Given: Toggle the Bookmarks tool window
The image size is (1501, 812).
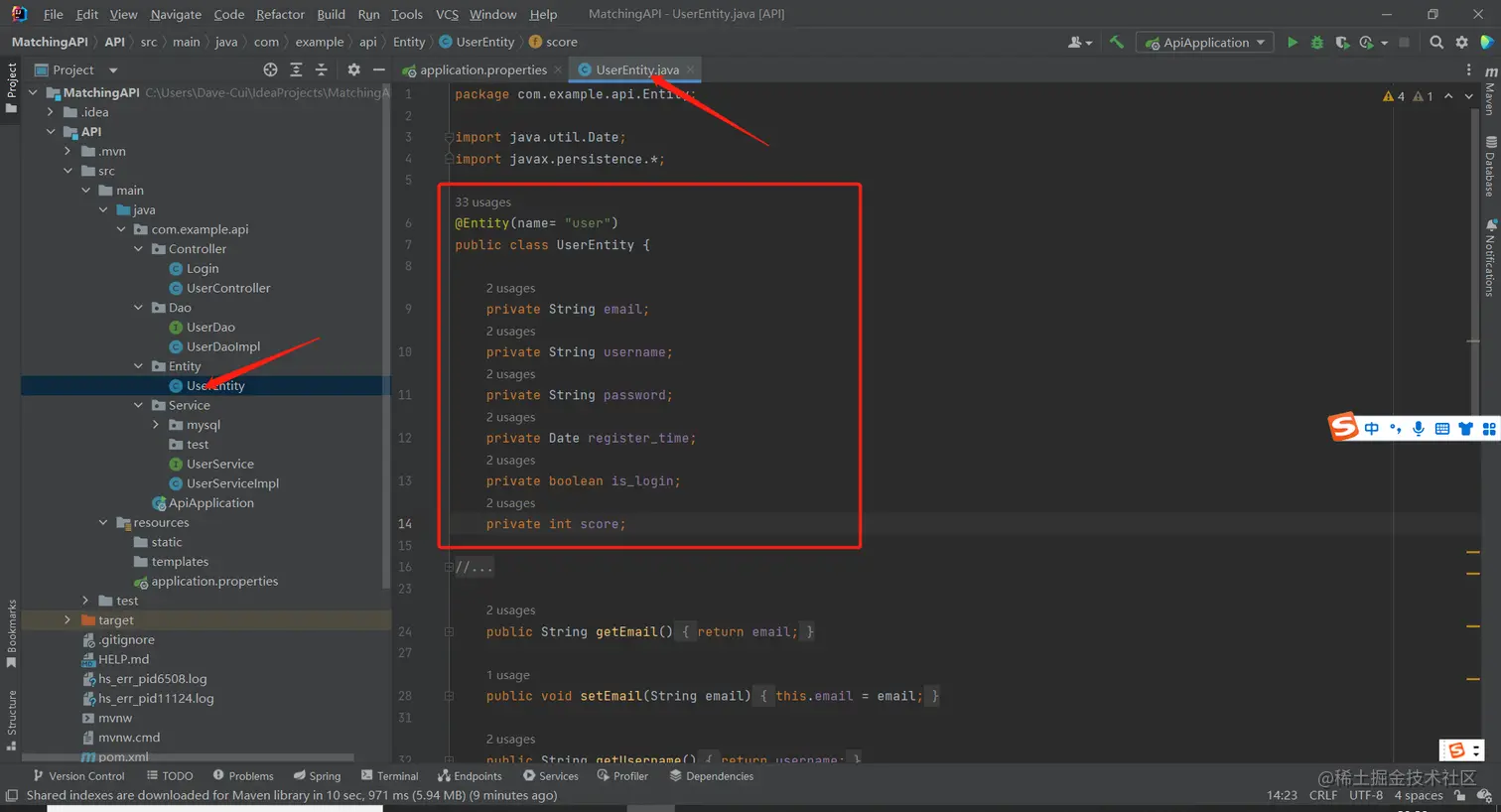Looking at the screenshot, I should pyautogui.click(x=12, y=632).
